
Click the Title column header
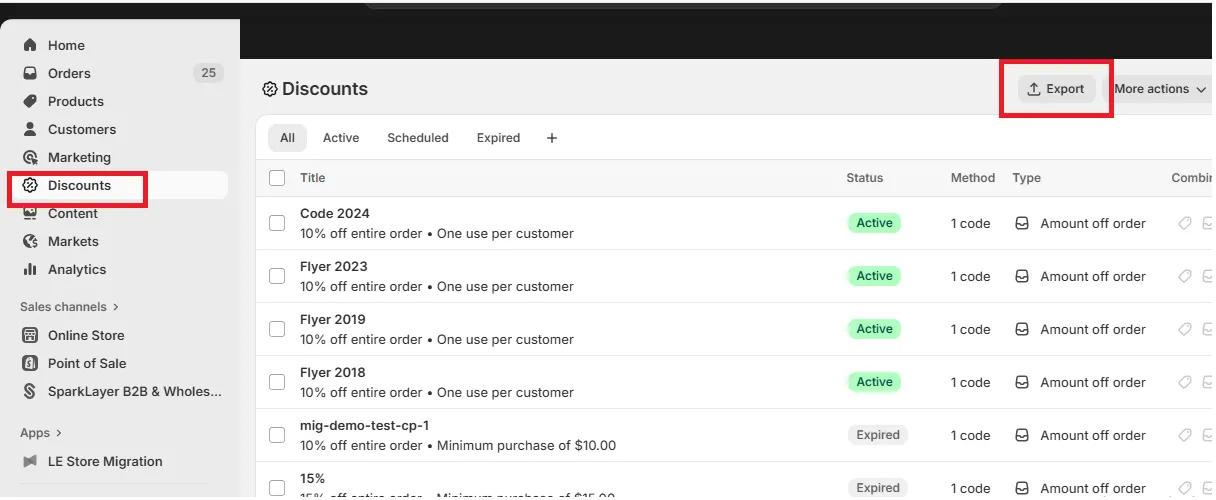coord(312,178)
